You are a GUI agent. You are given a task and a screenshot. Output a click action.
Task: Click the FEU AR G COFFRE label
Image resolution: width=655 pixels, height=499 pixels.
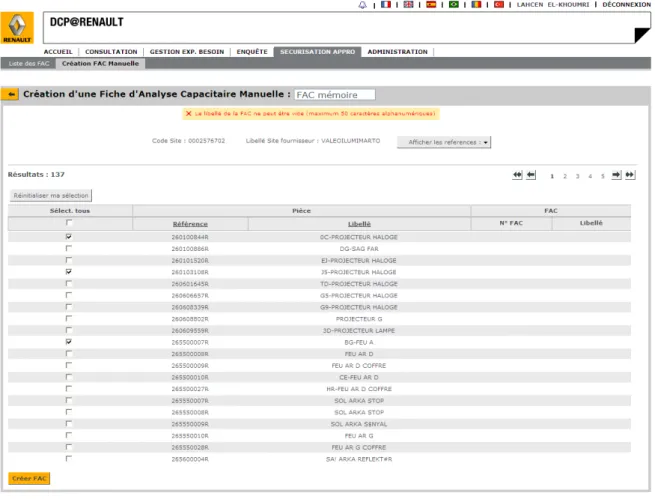[x=359, y=448]
